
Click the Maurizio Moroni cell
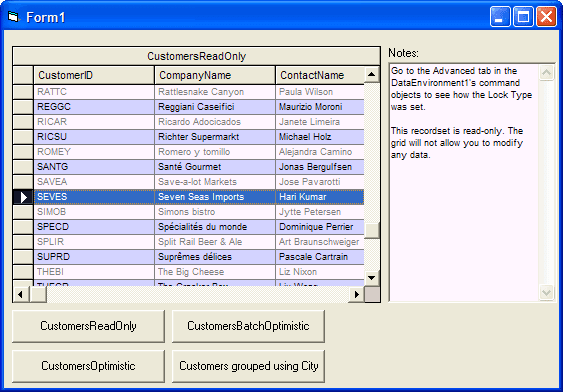320,107
